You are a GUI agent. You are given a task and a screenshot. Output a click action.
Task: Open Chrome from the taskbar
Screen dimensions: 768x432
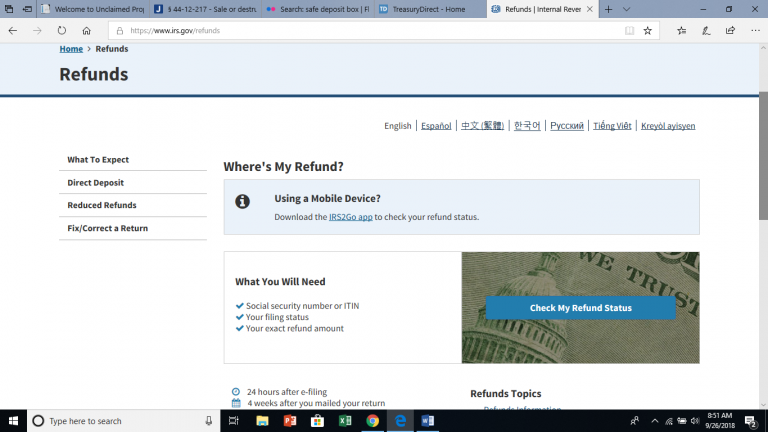pos(372,421)
